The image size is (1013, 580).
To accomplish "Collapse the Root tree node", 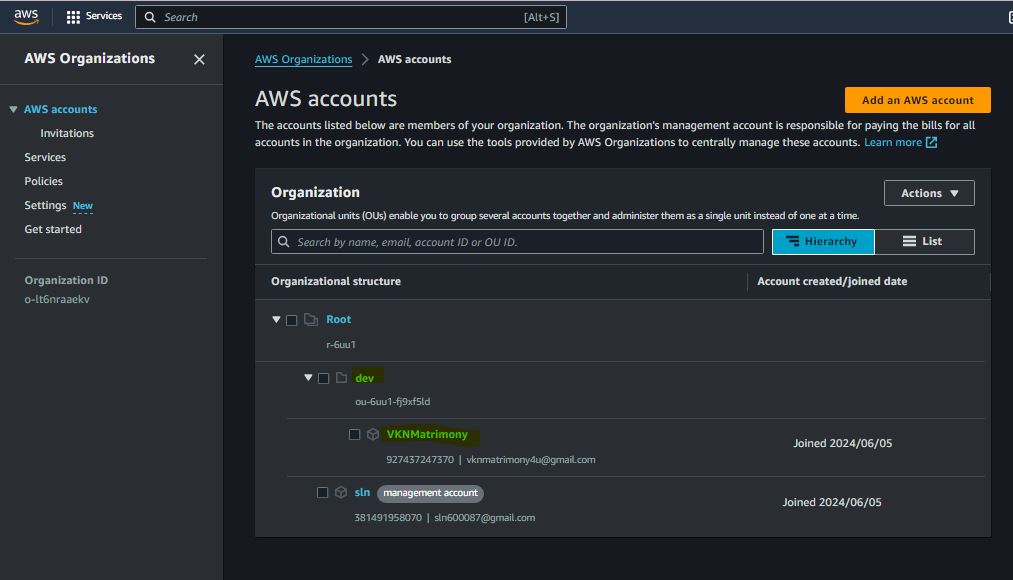I will [276, 320].
